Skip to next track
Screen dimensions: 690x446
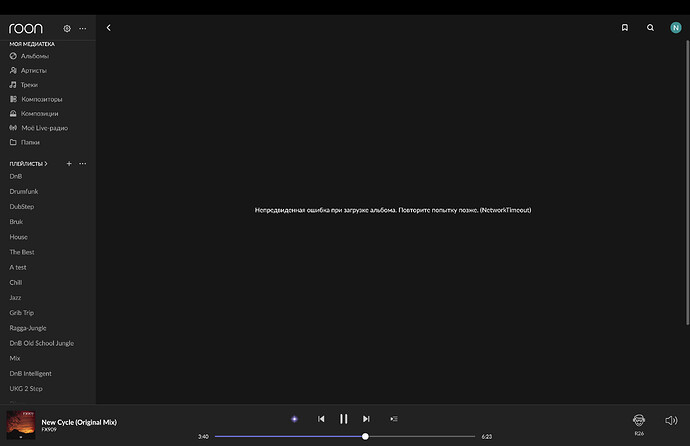tap(366, 419)
